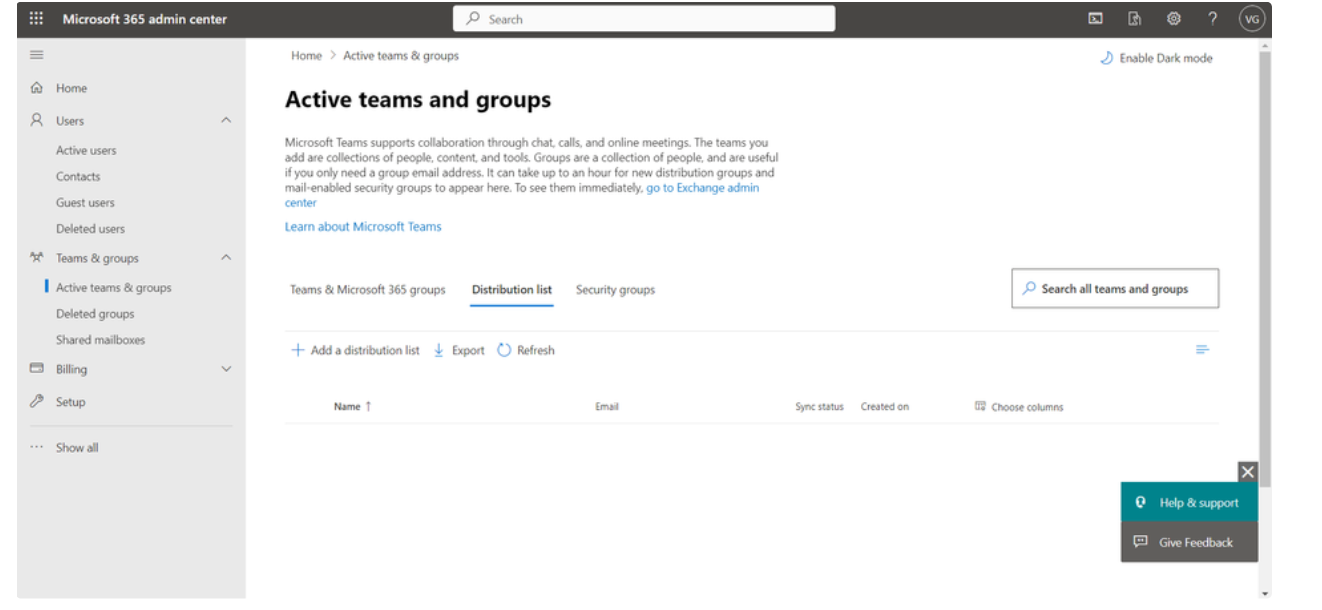Collapse the navigation hamburger menu

coord(37,55)
